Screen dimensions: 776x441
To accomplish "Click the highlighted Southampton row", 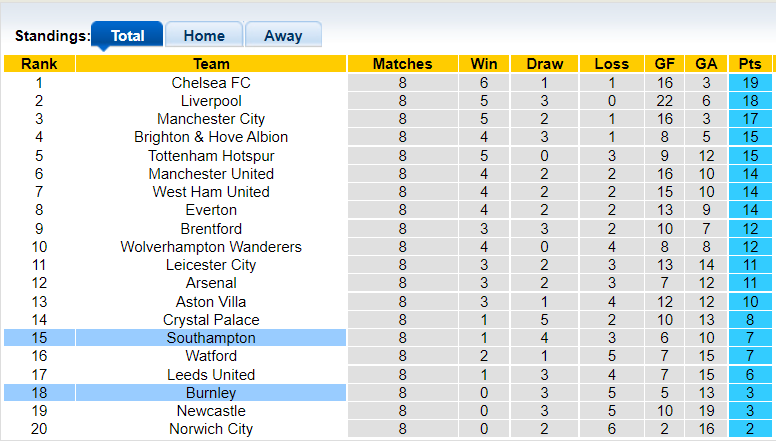I will [211, 338].
